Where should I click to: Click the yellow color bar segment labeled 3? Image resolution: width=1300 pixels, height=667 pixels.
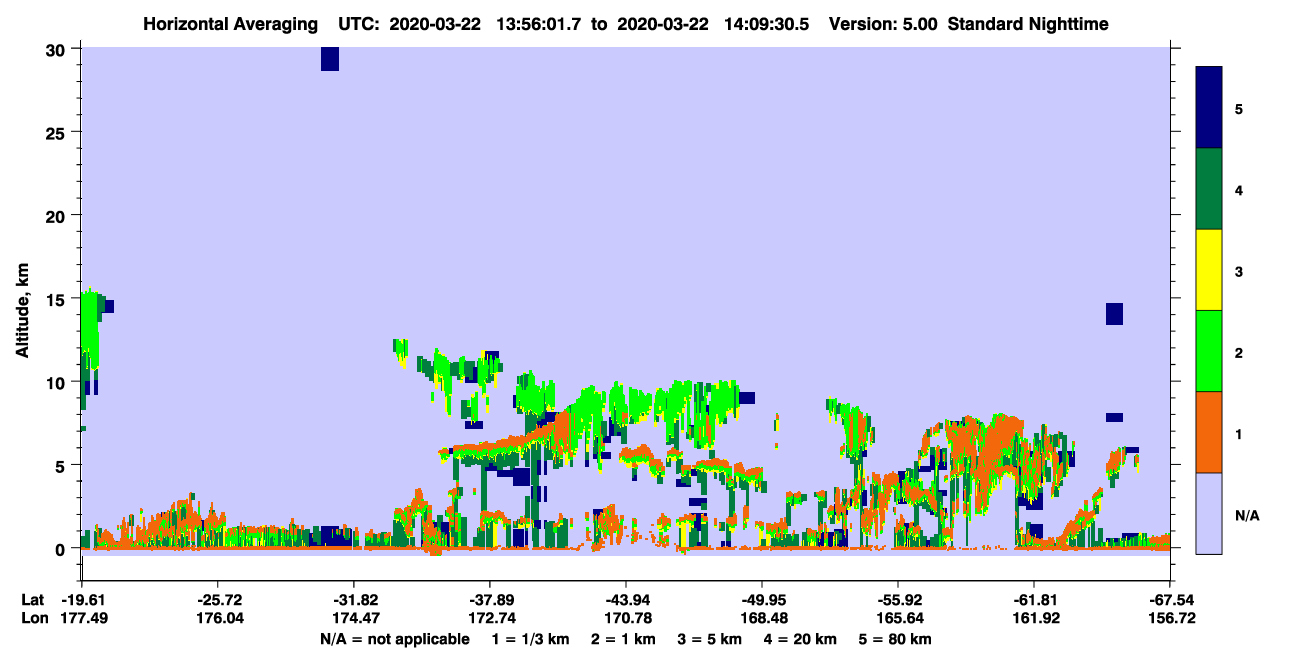(x=1209, y=270)
